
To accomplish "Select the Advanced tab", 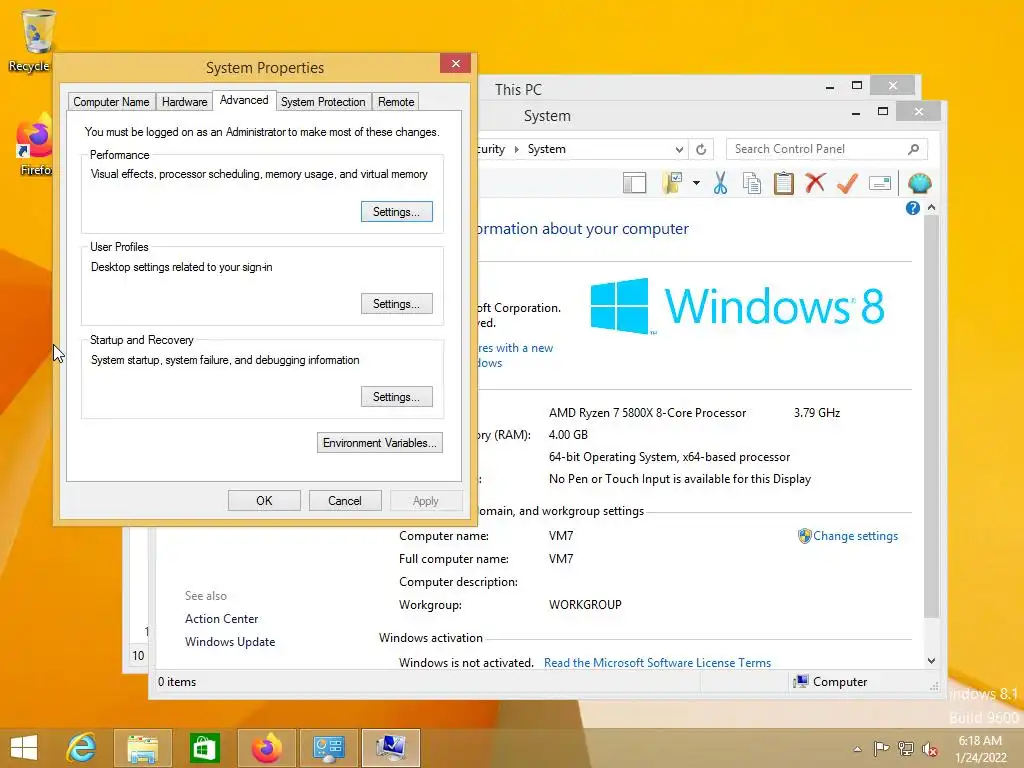I will click(244, 100).
